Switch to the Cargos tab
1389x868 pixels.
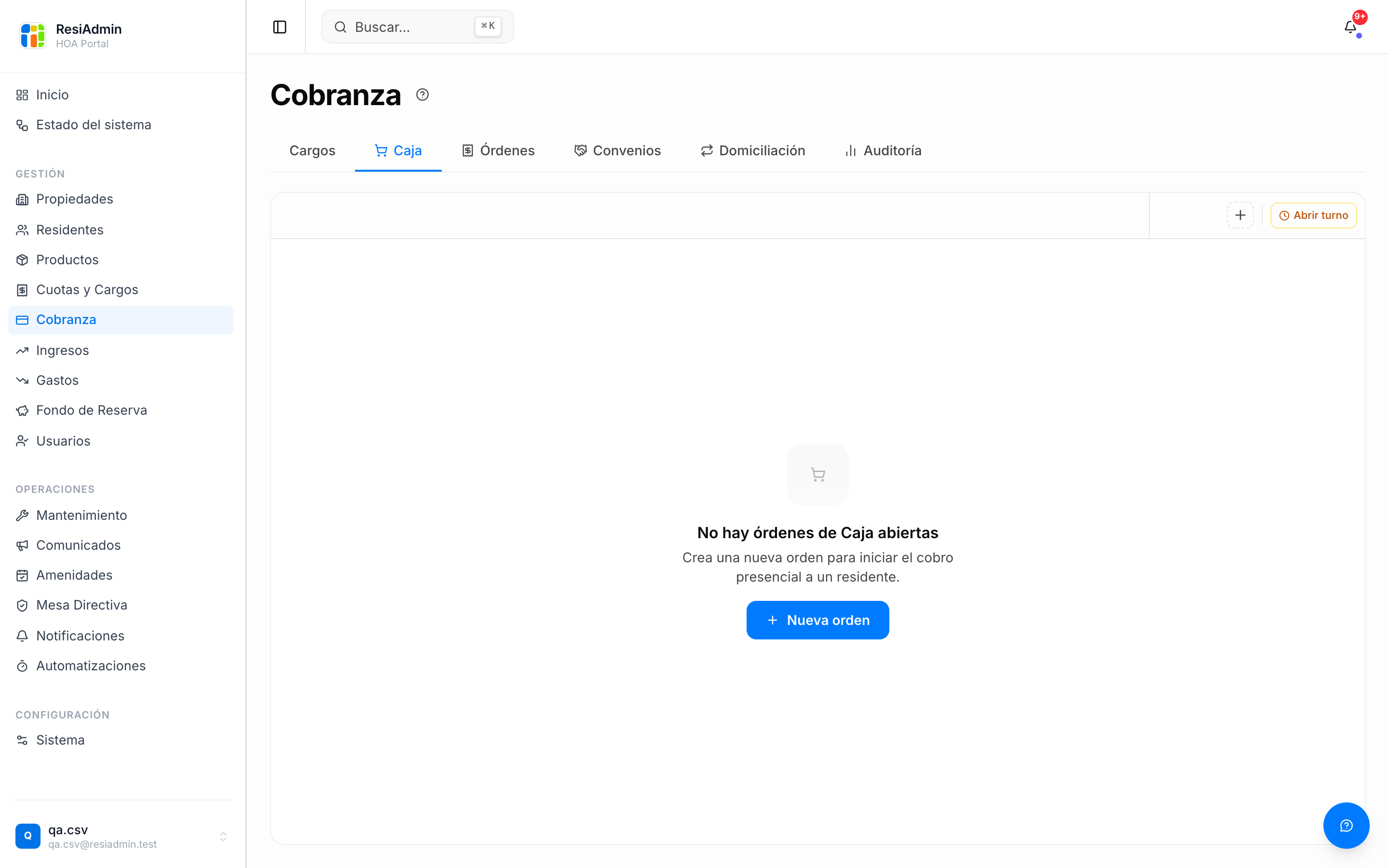(312, 150)
